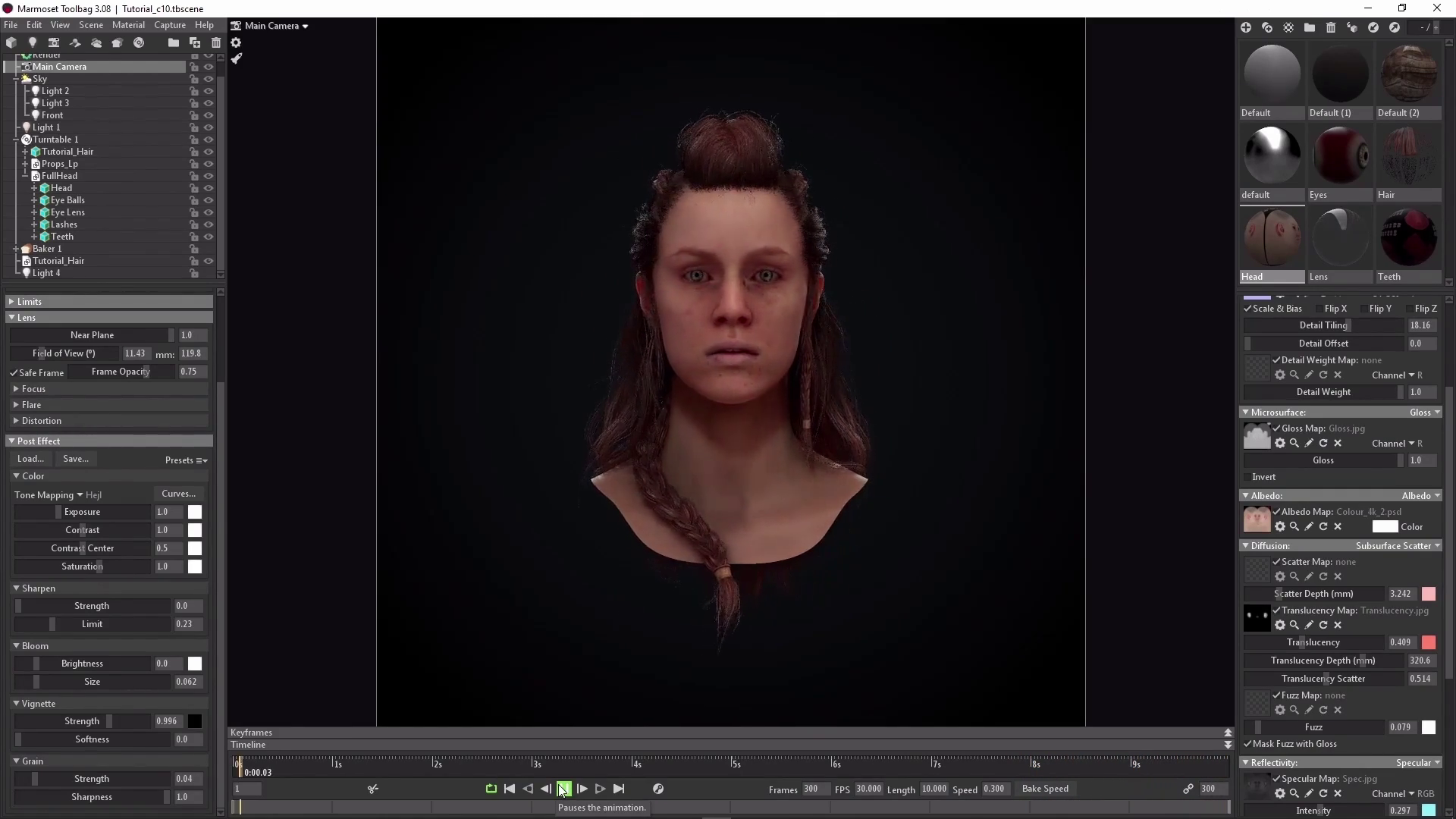The height and width of the screenshot is (819, 1456).
Task: Enable the Invert gloss checkbox
Action: tap(1247, 477)
